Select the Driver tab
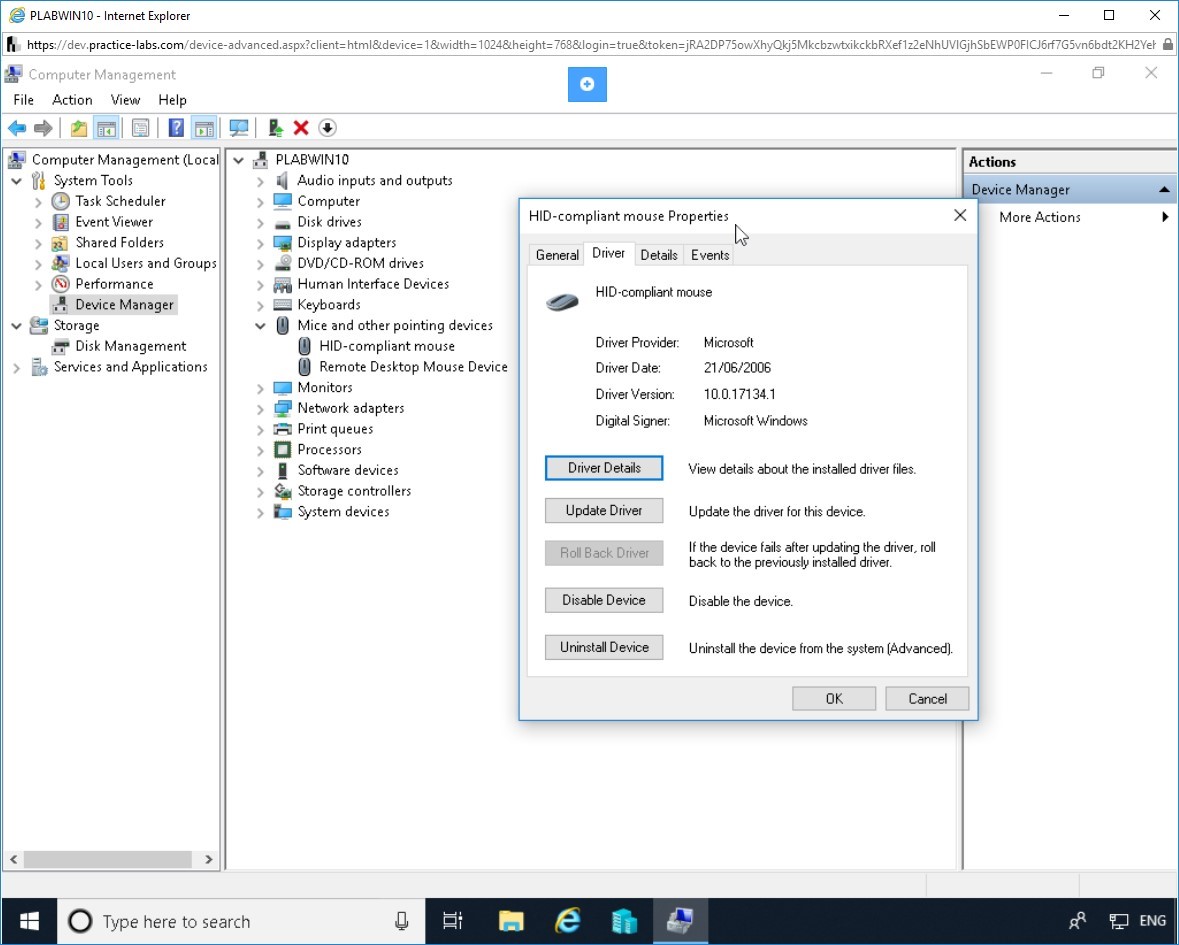The image size is (1179, 945). click(608, 253)
